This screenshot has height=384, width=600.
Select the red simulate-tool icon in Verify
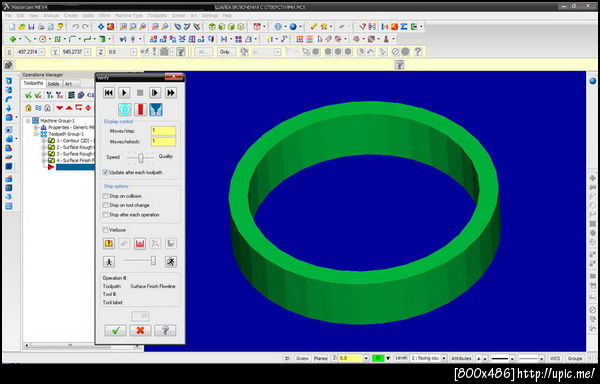140,110
